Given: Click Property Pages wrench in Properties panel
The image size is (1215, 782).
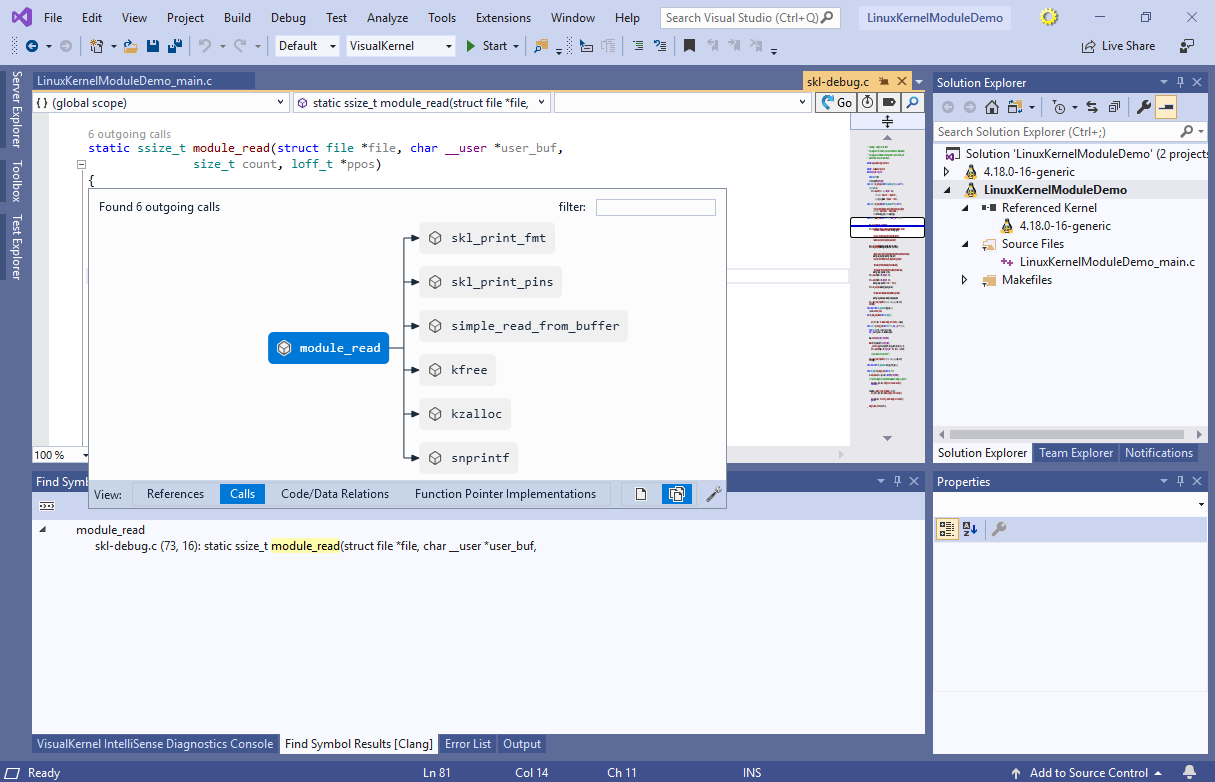Looking at the screenshot, I should tap(998, 529).
